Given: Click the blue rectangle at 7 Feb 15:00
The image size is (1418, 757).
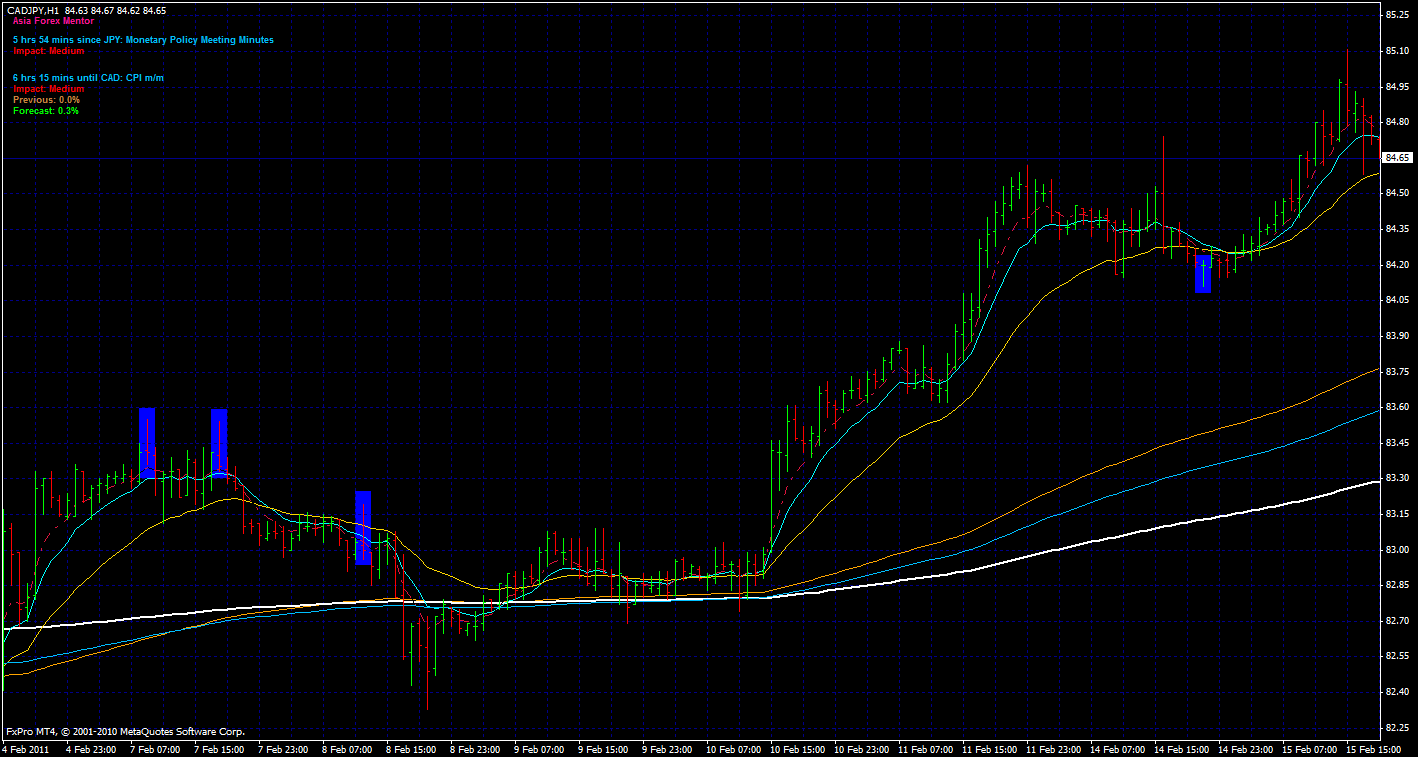Looking at the screenshot, I should 219,440.
